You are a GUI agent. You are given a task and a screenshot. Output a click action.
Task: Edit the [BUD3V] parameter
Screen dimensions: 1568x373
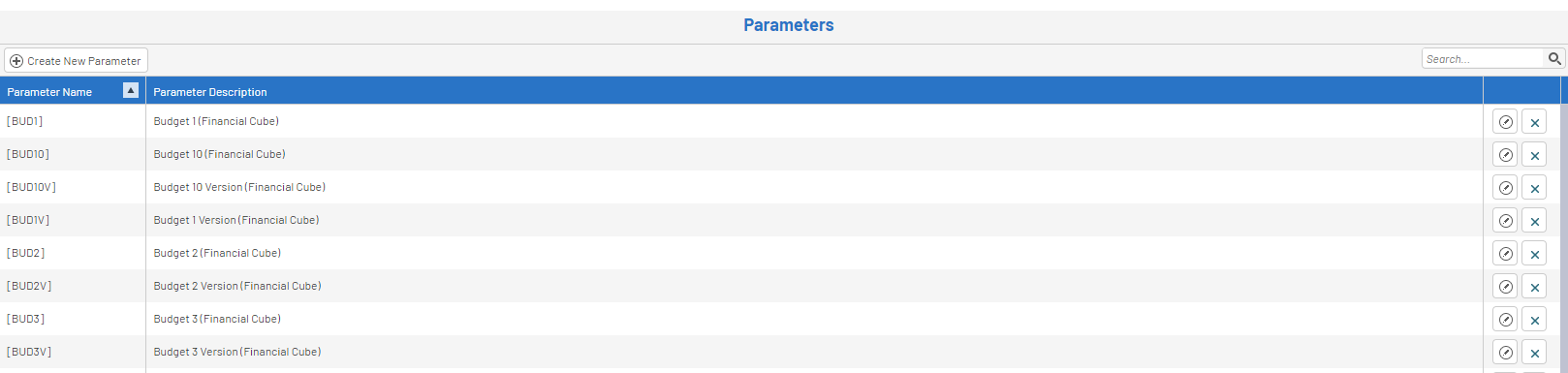pos(1505,353)
